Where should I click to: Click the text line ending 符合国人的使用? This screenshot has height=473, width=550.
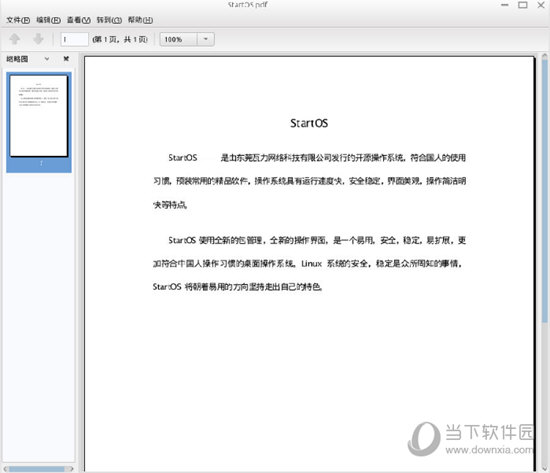tap(317, 158)
